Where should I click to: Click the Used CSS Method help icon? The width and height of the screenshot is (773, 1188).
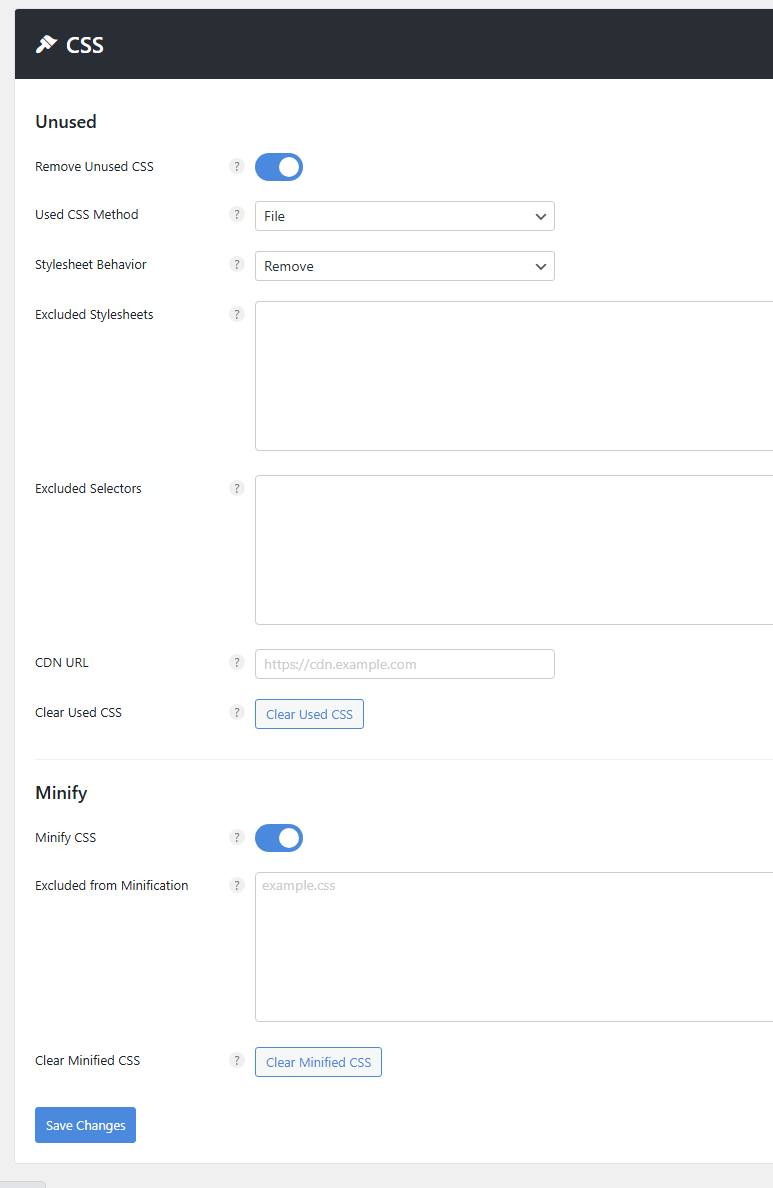(237, 214)
